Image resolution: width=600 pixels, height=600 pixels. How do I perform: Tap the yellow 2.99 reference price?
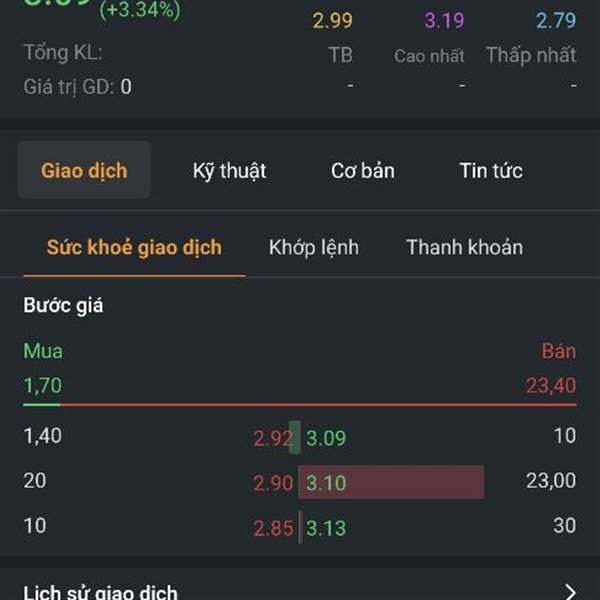click(332, 21)
